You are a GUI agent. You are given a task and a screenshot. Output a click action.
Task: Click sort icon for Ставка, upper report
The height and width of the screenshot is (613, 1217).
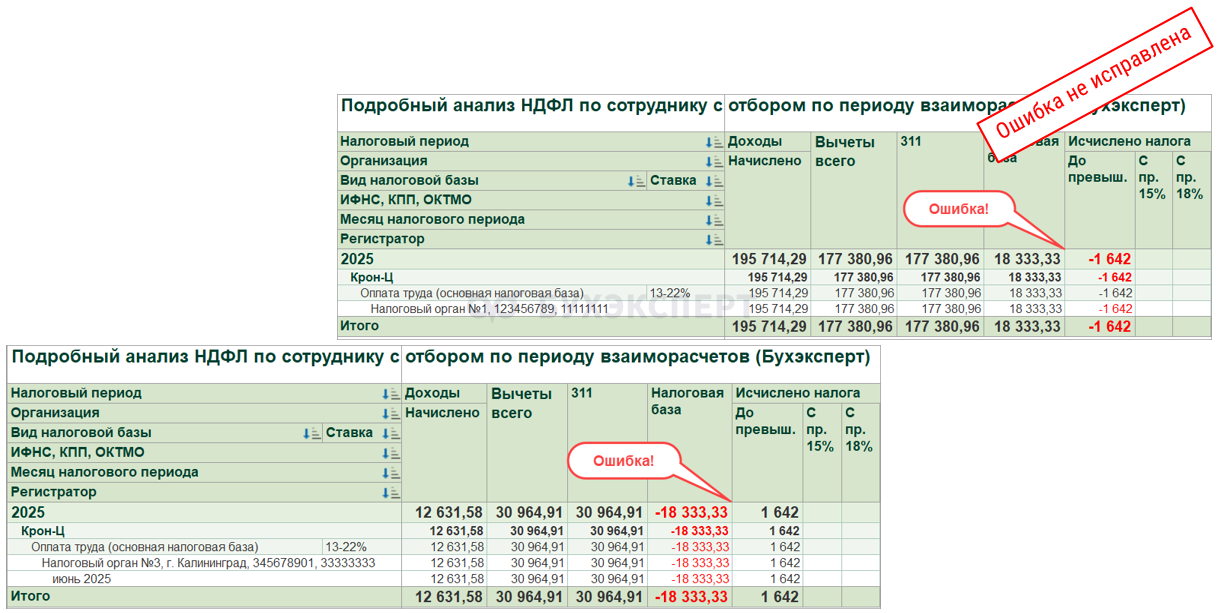(x=714, y=181)
